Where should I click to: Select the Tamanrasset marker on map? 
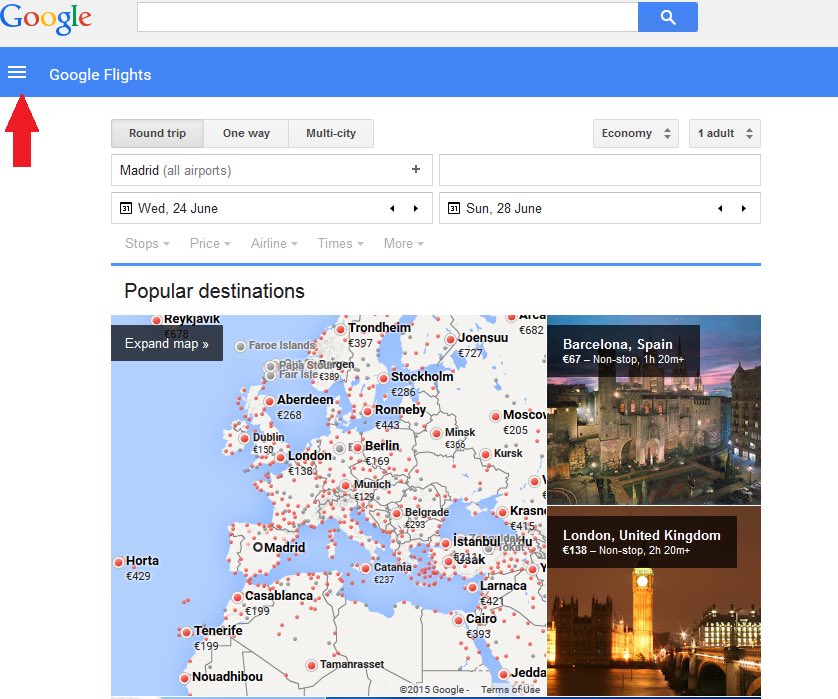click(312, 665)
